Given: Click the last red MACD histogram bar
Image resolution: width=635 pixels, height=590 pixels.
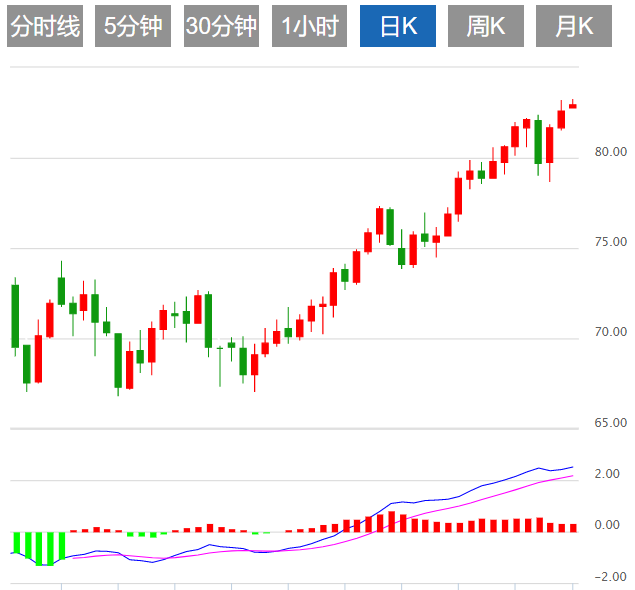Looking at the screenshot, I should coord(573,528).
